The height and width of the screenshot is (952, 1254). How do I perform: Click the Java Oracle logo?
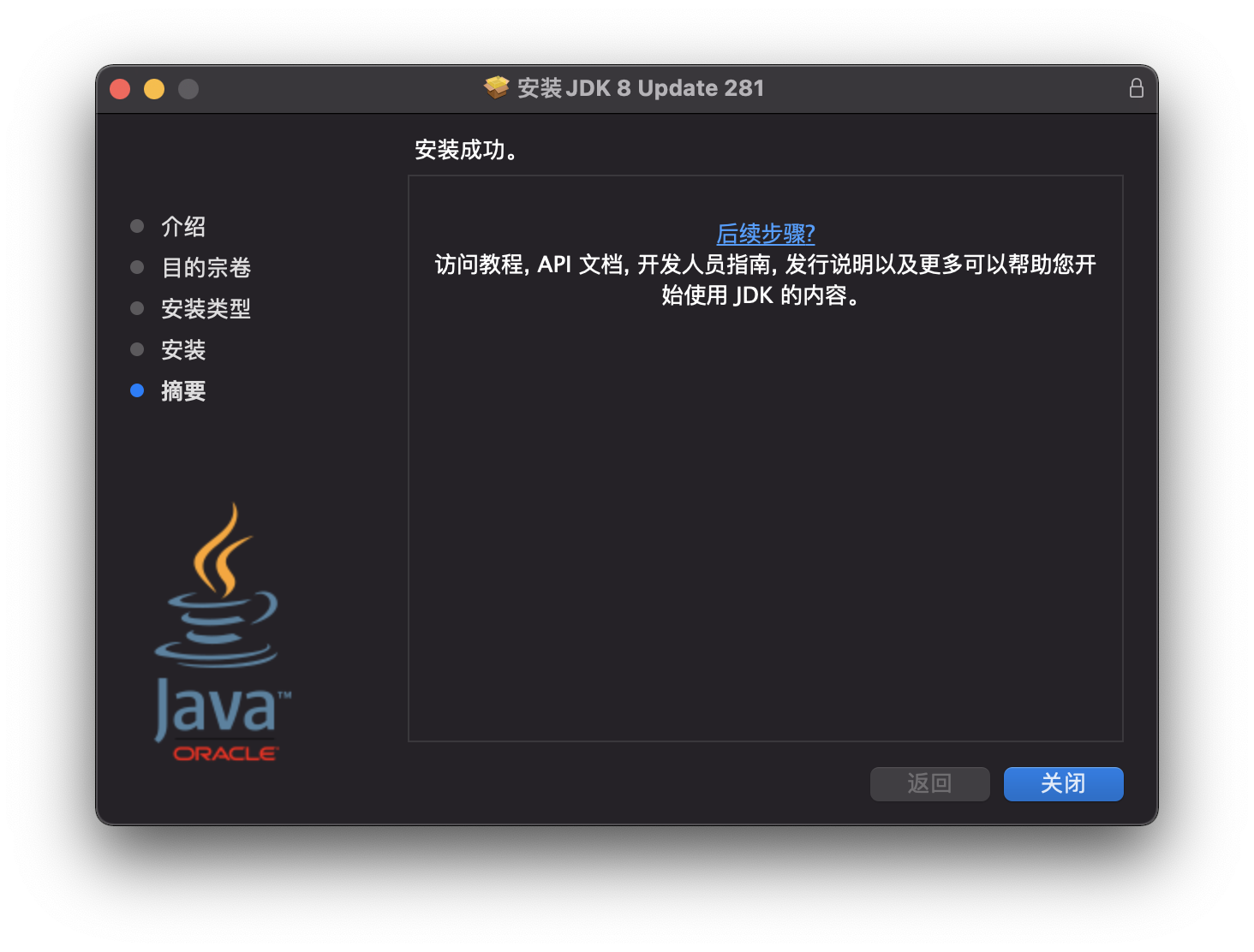(x=223, y=632)
